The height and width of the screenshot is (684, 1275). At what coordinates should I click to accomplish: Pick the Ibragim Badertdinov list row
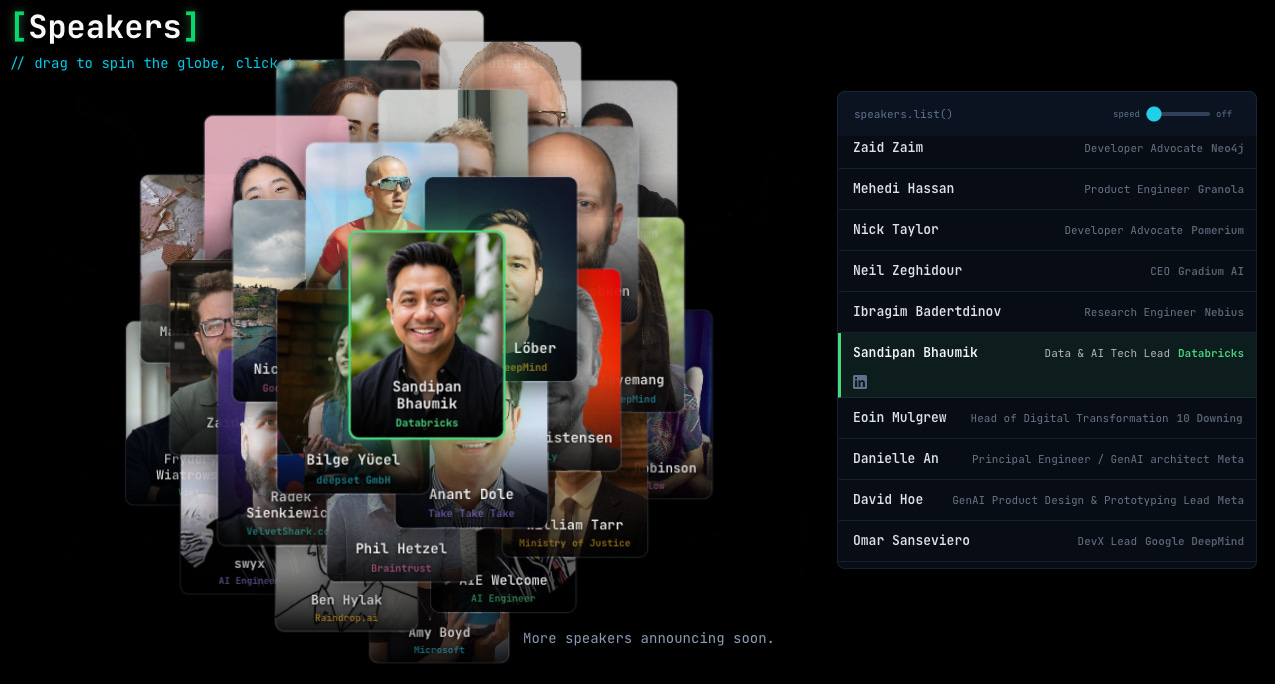pyautogui.click(x=1047, y=312)
